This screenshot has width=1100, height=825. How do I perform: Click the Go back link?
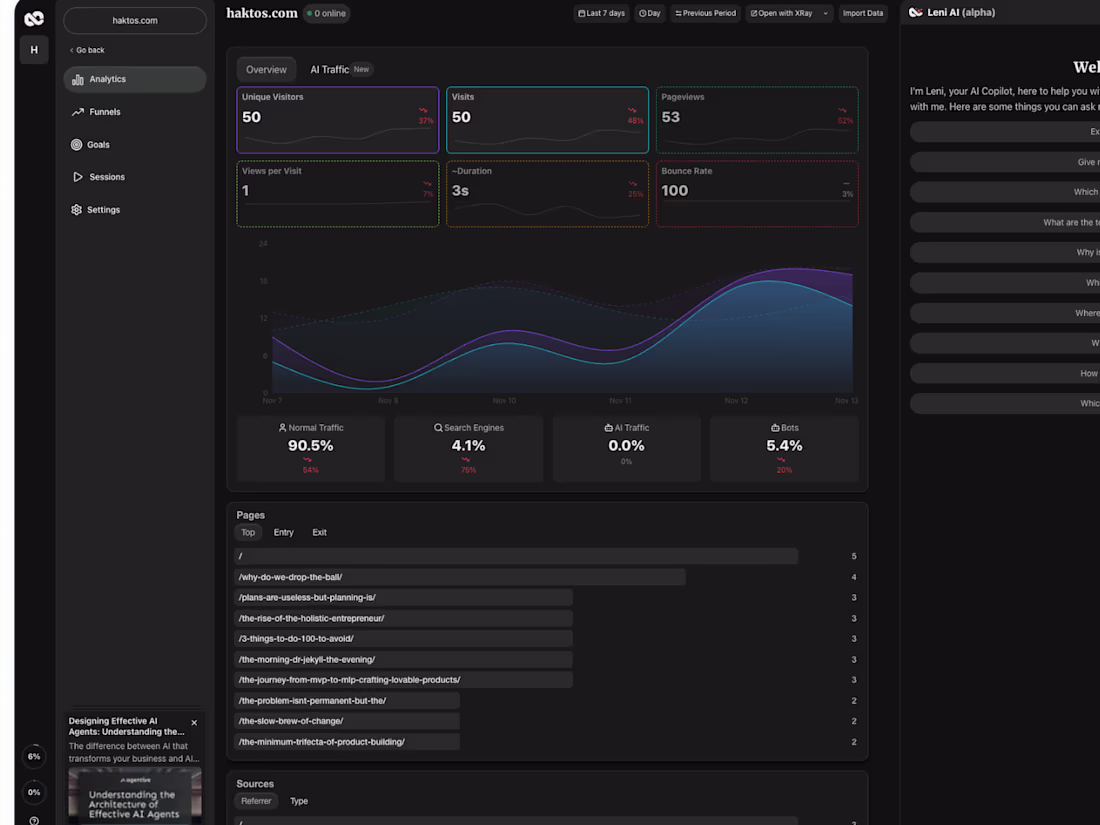[88, 49]
